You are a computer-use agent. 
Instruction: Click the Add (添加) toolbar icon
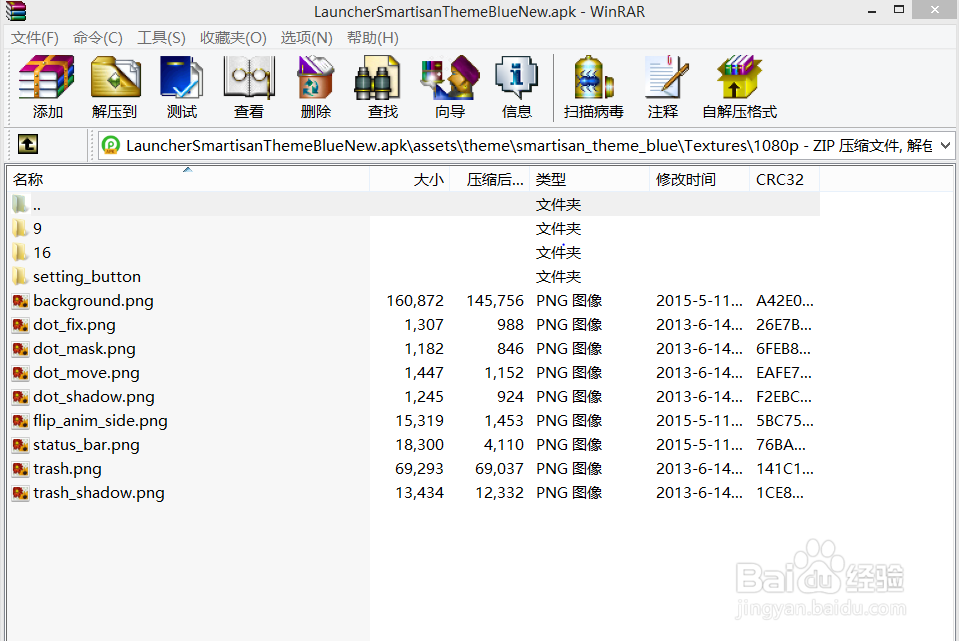47,77
